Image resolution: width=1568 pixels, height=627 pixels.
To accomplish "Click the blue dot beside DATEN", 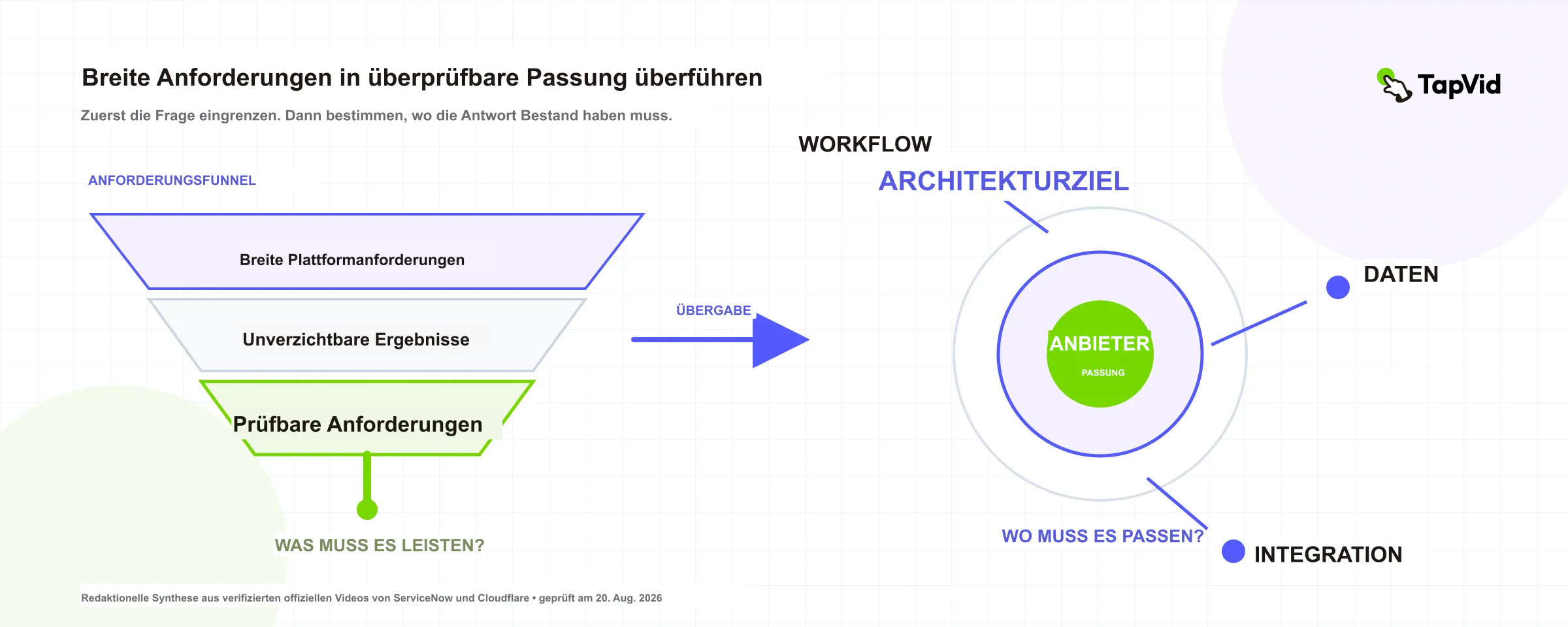I will point(1338,287).
